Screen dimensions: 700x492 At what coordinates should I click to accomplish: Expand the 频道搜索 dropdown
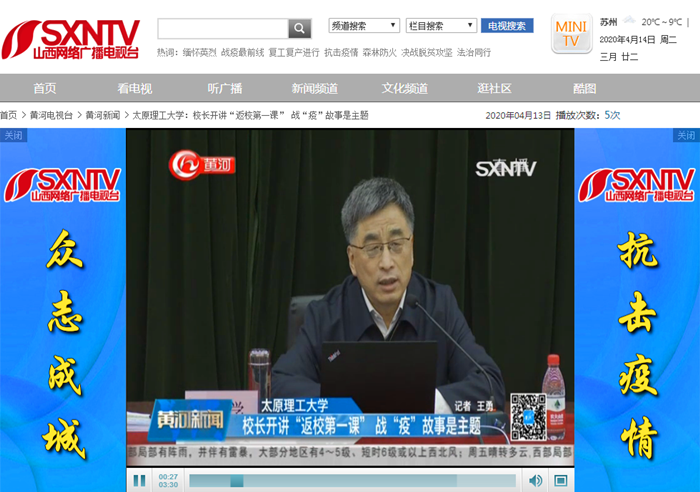pos(364,25)
